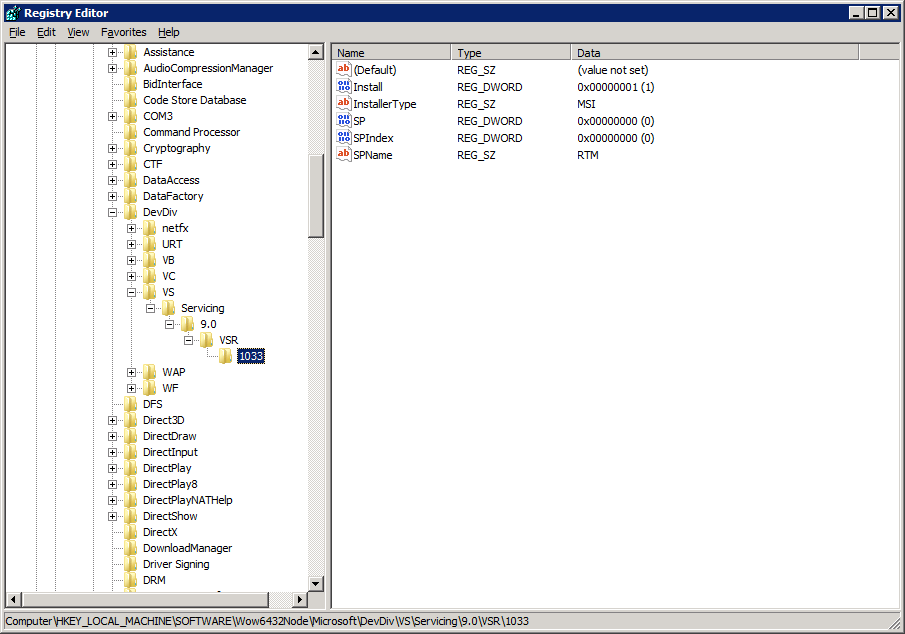Select the DirectPlayNATHelp key
This screenshot has height=634, width=905.
[188, 501]
